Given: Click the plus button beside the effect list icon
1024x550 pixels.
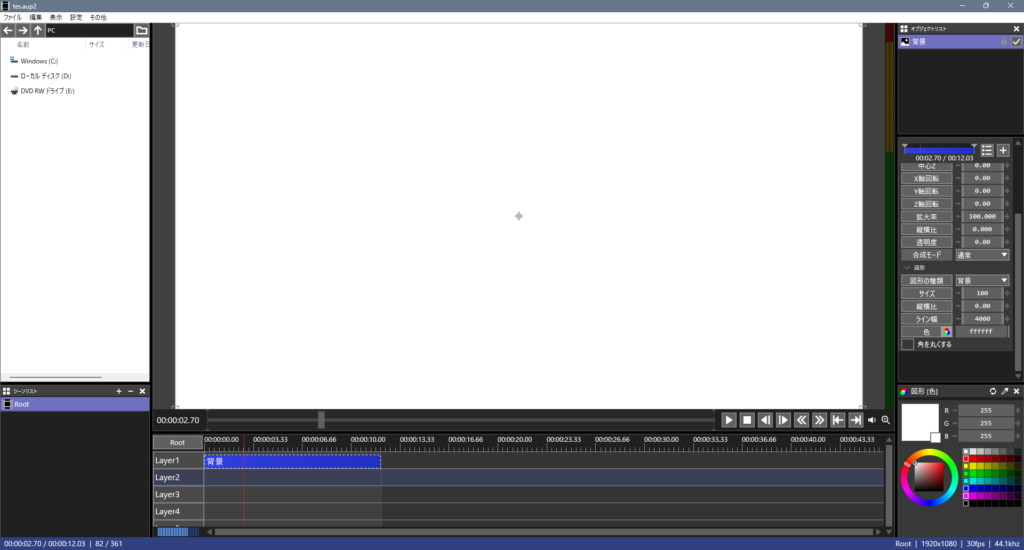Looking at the screenshot, I should coord(1003,150).
